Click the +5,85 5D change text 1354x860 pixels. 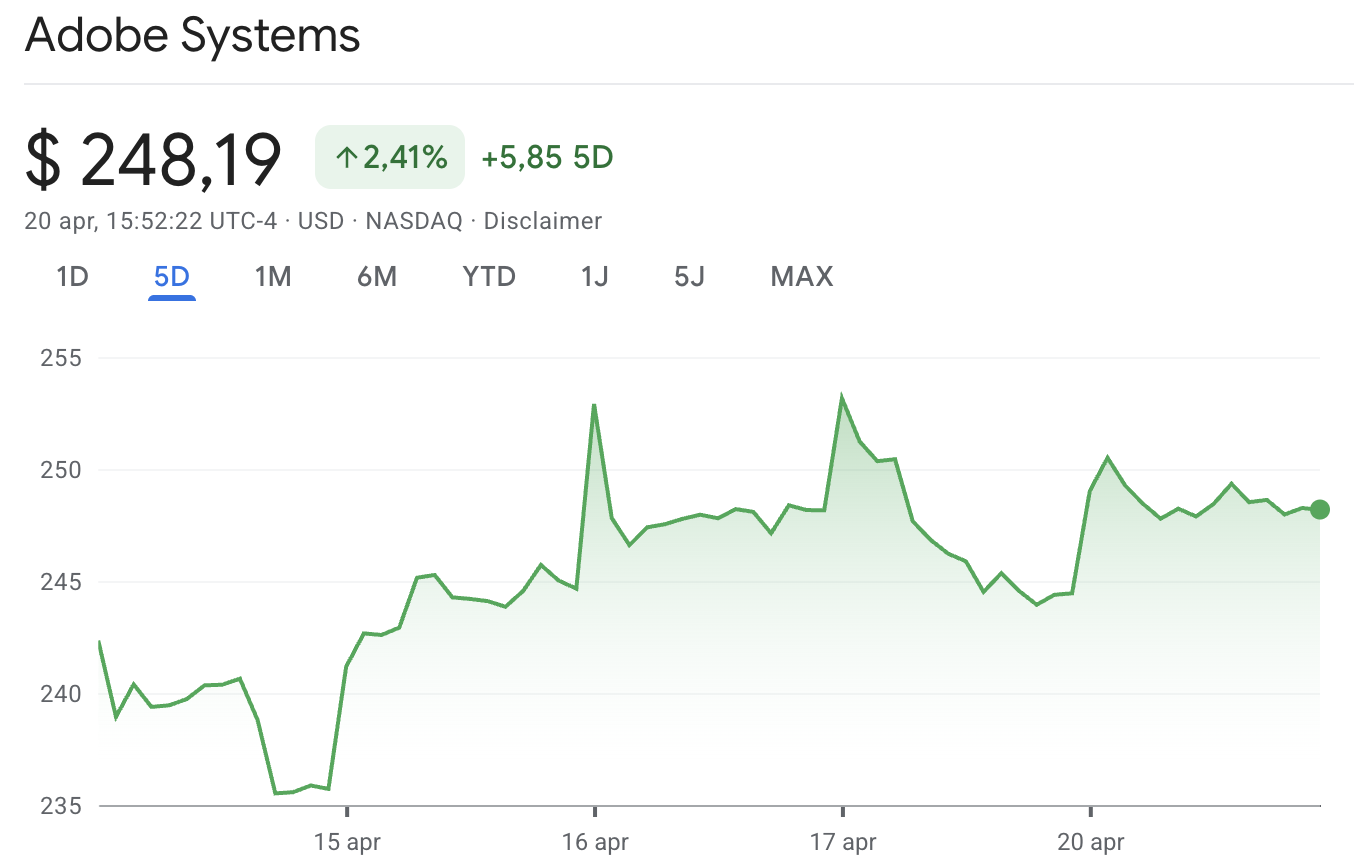[x=547, y=158]
